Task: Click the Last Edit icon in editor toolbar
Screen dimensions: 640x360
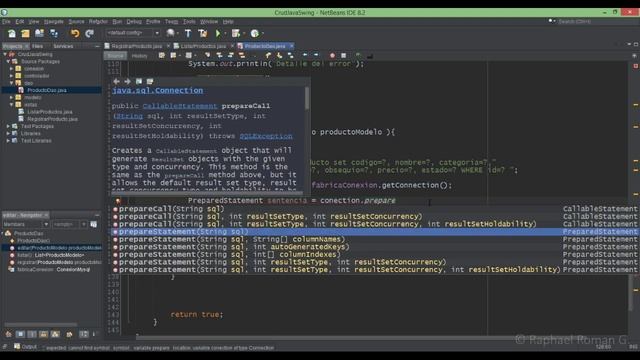Action: click(162, 55)
